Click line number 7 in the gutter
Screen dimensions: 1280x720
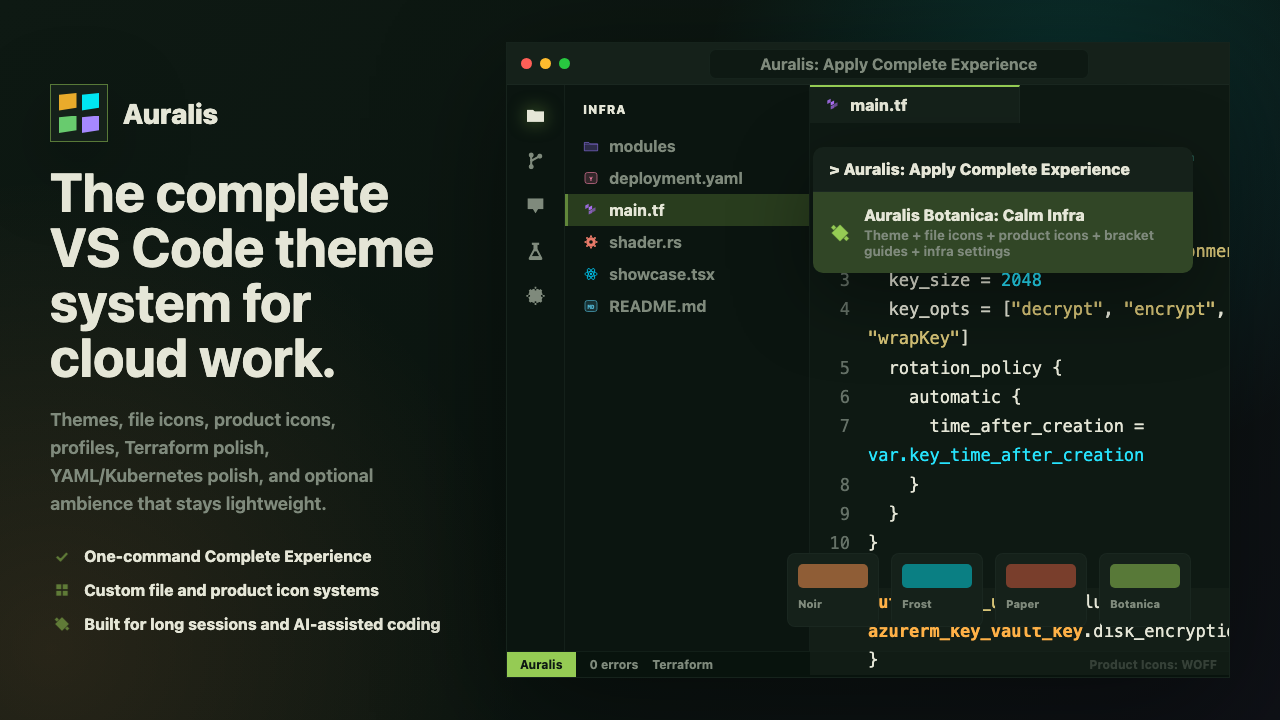click(845, 426)
